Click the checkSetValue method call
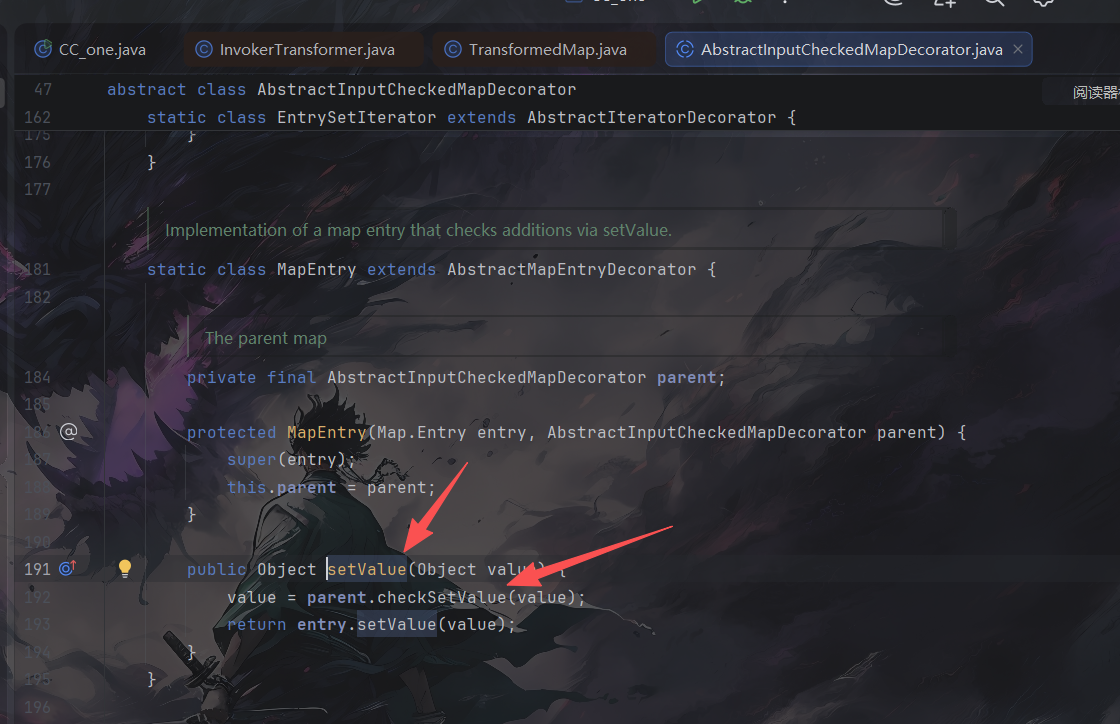 (441, 597)
